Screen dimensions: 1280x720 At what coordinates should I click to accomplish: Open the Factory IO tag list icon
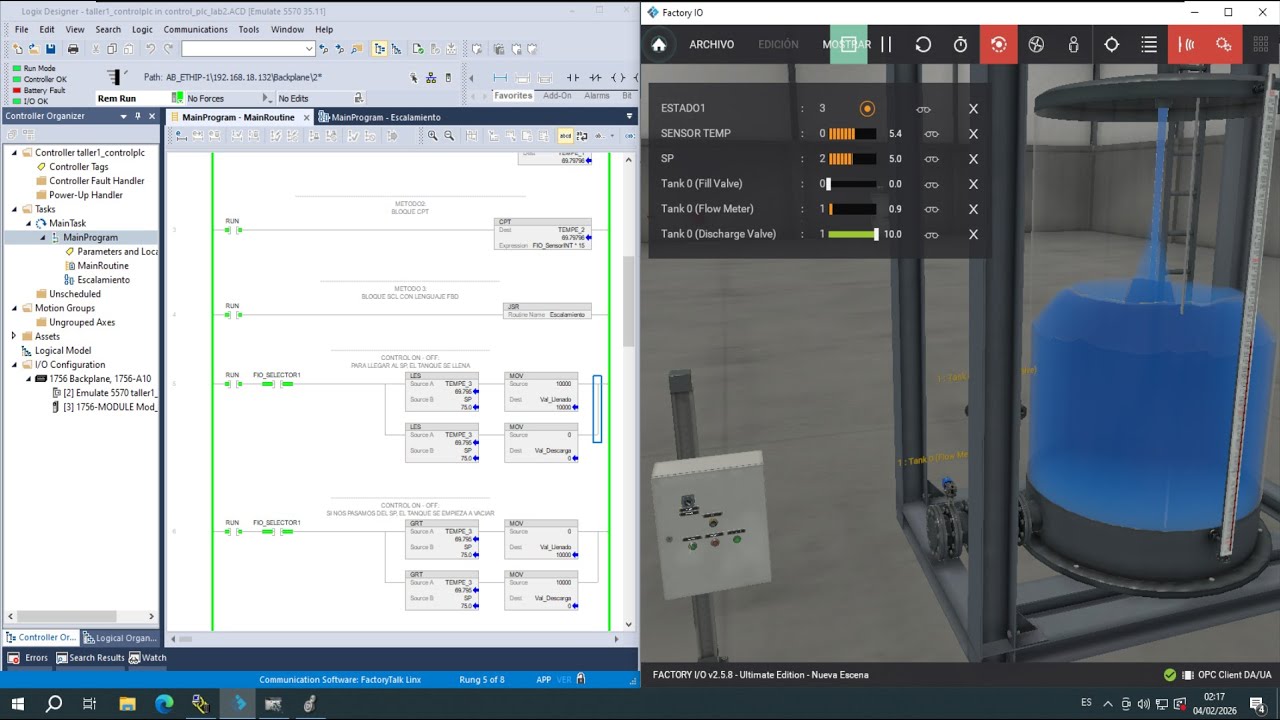coord(1149,44)
